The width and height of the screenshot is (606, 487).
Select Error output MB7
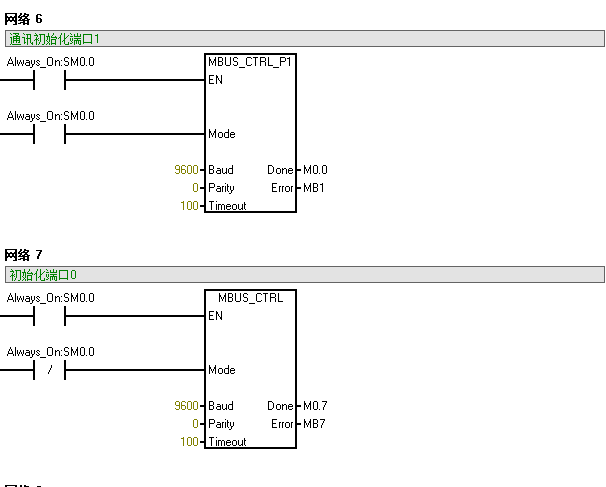(x=314, y=424)
